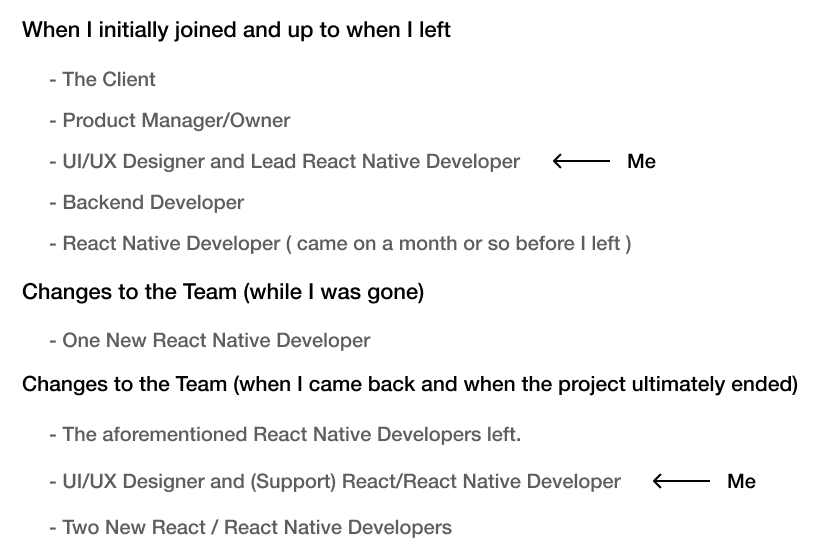
Task: Select "One New React Native Developer" item
Action: (x=216, y=340)
